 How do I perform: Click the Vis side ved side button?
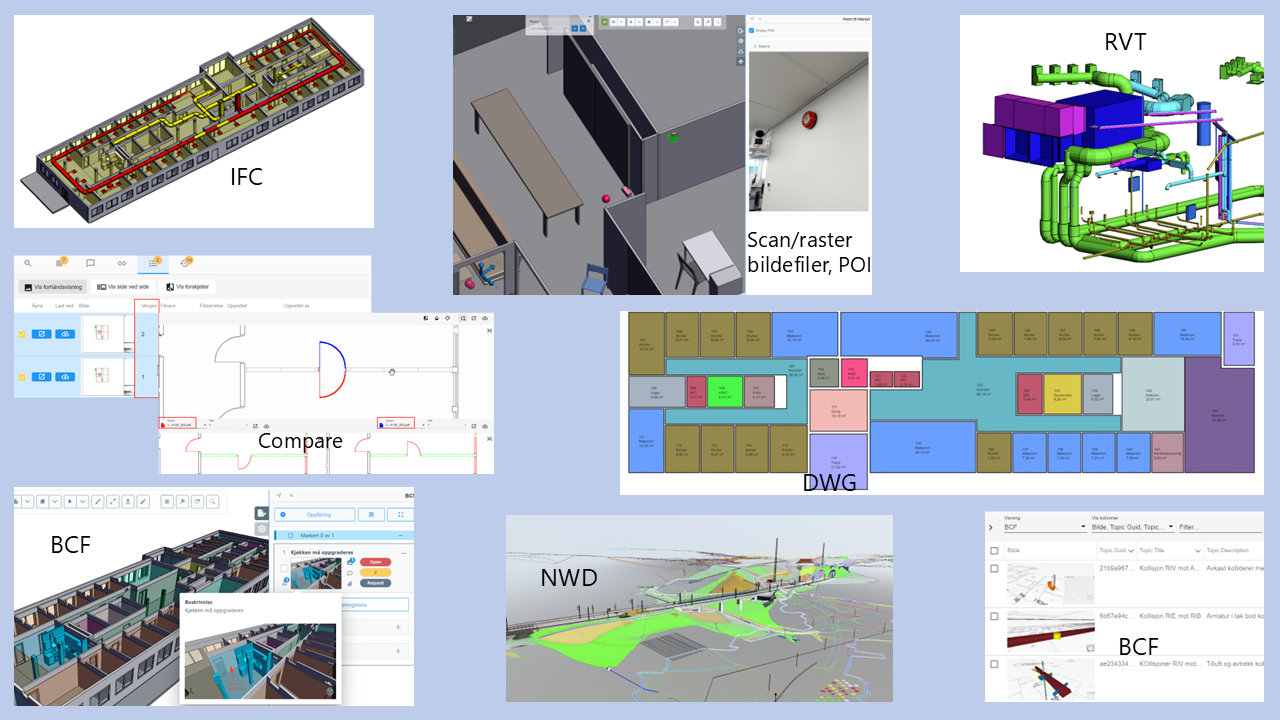click(123, 287)
